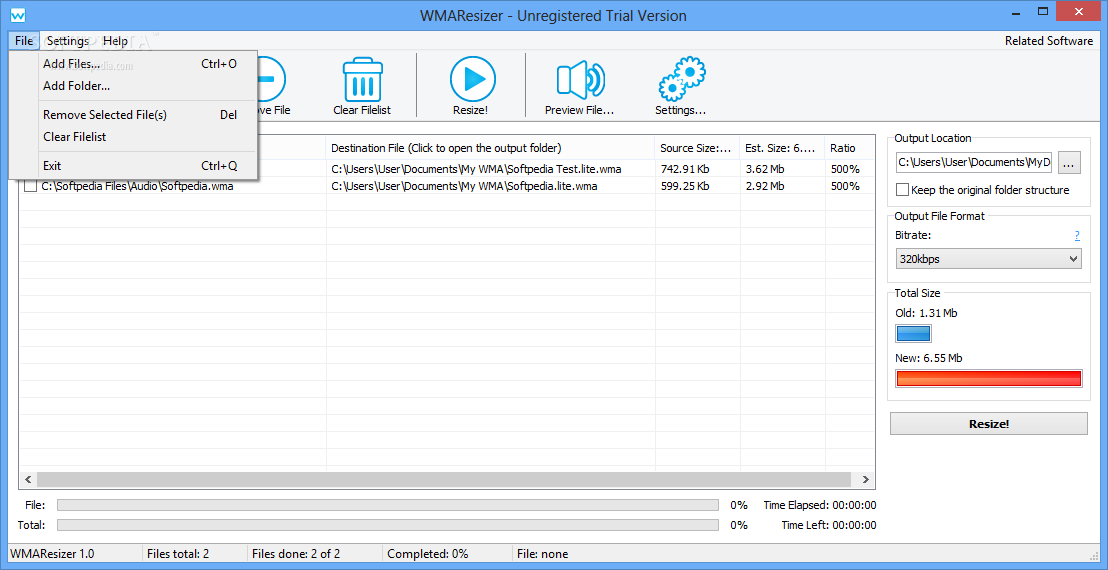
Task: Open destination folder for Softpedia Test.lite.wma
Action: (476, 170)
